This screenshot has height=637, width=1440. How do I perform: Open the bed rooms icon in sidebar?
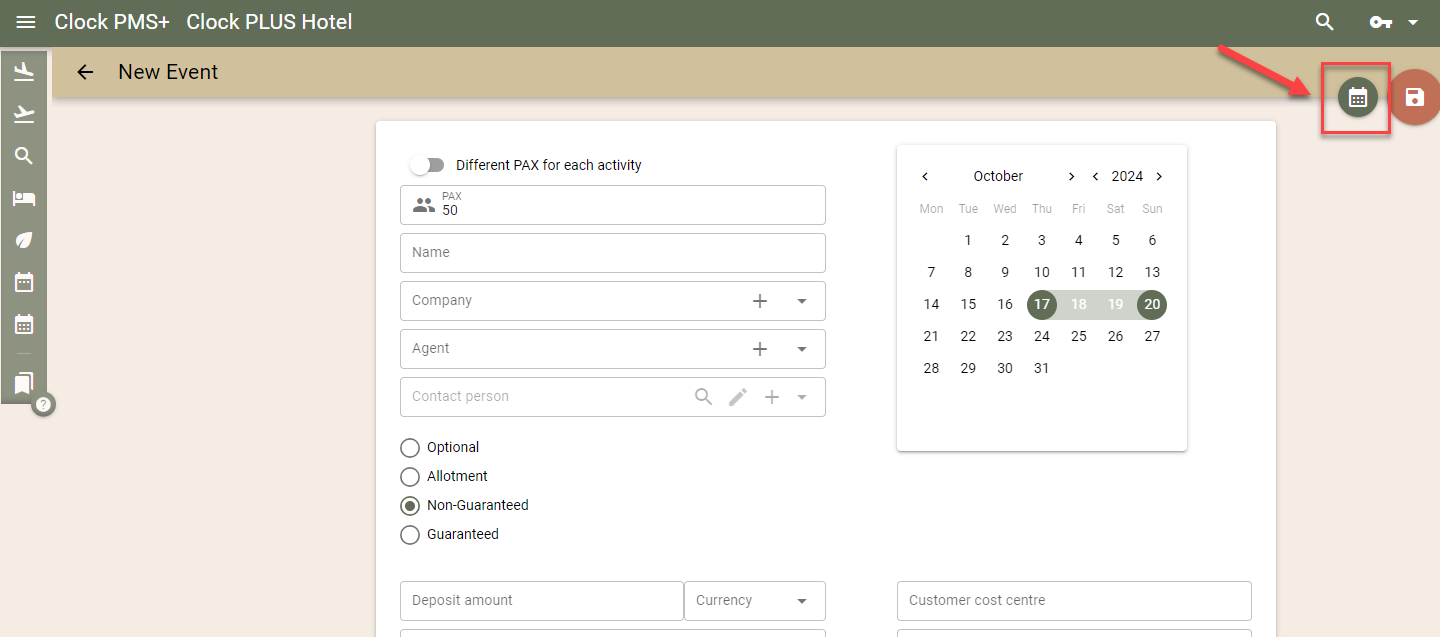point(24,198)
